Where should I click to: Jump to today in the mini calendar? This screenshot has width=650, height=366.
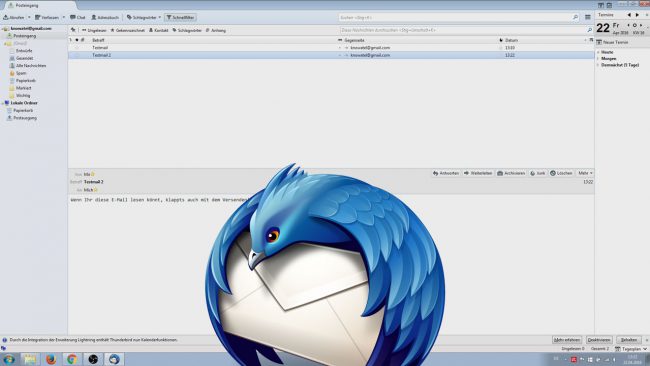point(635,26)
